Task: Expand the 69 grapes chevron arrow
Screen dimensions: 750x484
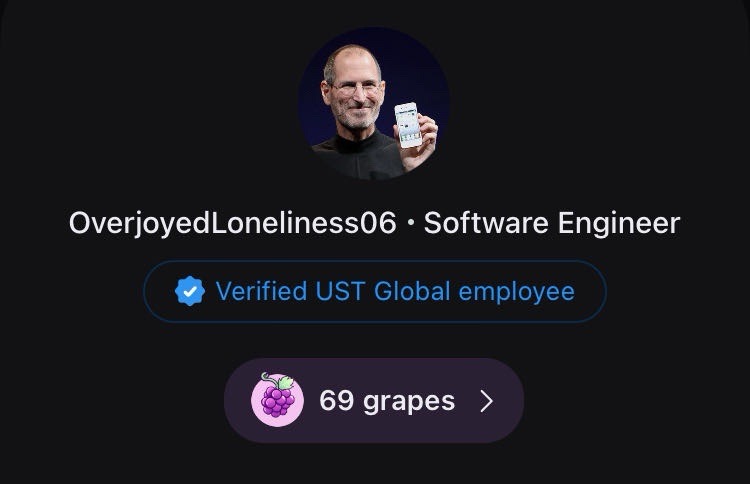Action: click(486, 401)
